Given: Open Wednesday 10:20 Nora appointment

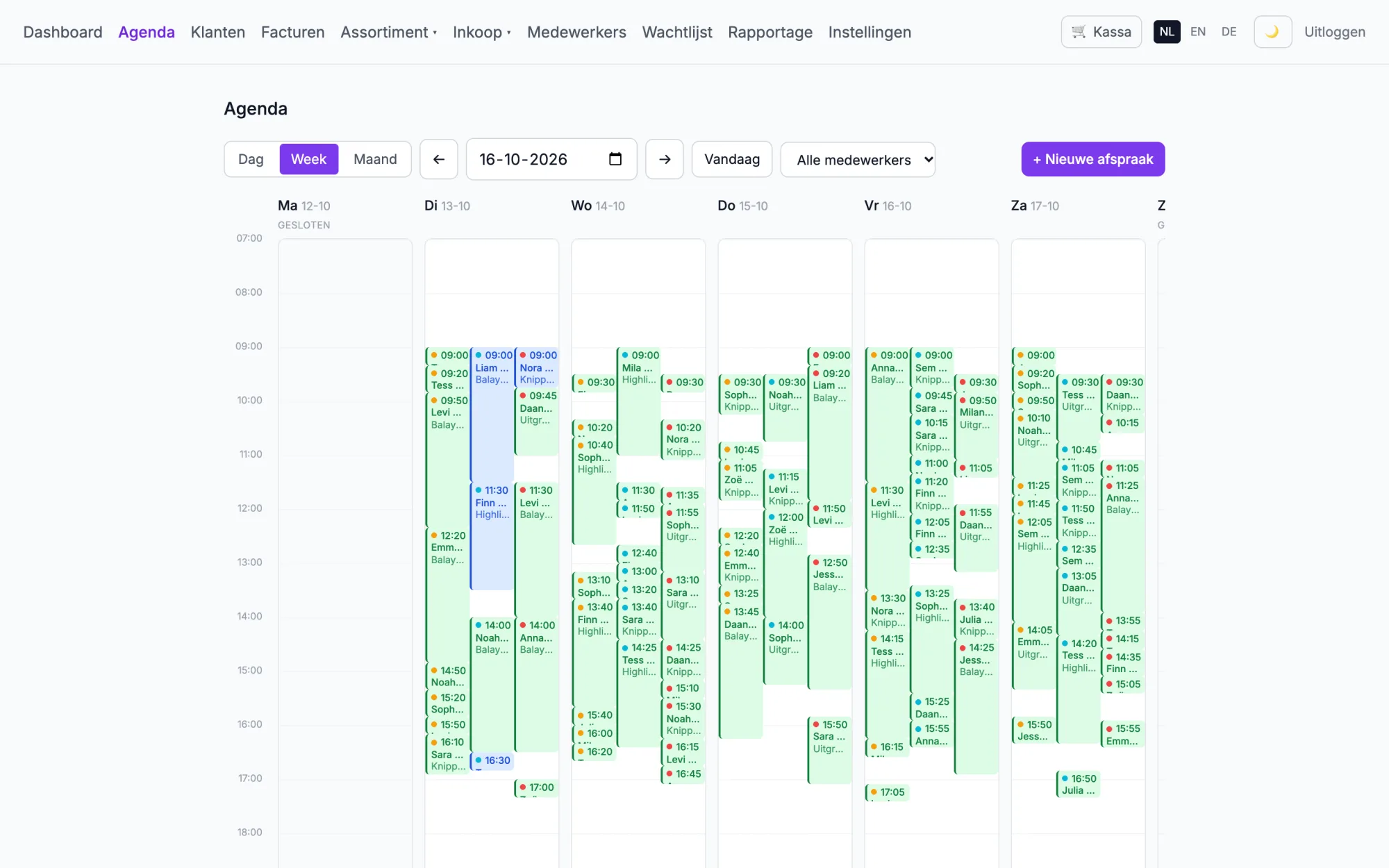Looking at the screenshot, I should pos(683,440).
